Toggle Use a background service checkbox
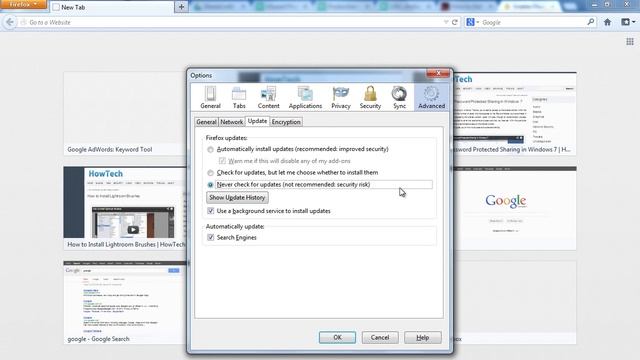Screen dimensions: 640x360 pyautogui.click(x=211, y=211)
